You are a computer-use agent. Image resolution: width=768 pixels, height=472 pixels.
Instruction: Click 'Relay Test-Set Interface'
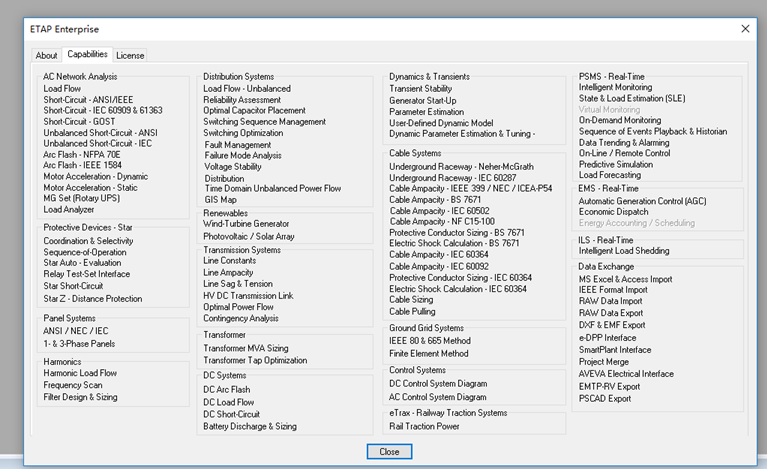[87, 274]
